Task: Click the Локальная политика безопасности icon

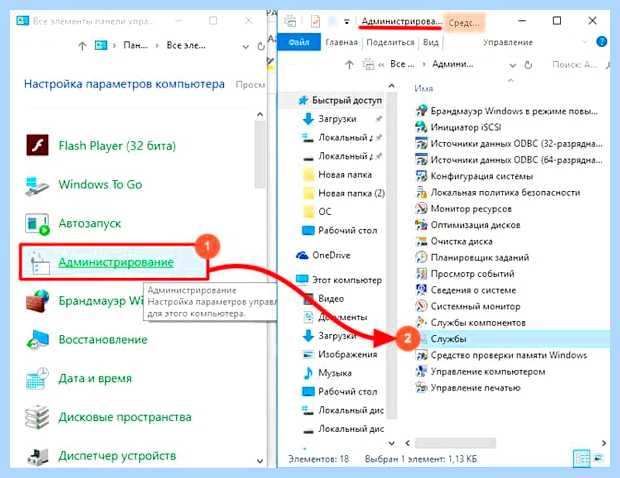Action: (x=422, y=193)
